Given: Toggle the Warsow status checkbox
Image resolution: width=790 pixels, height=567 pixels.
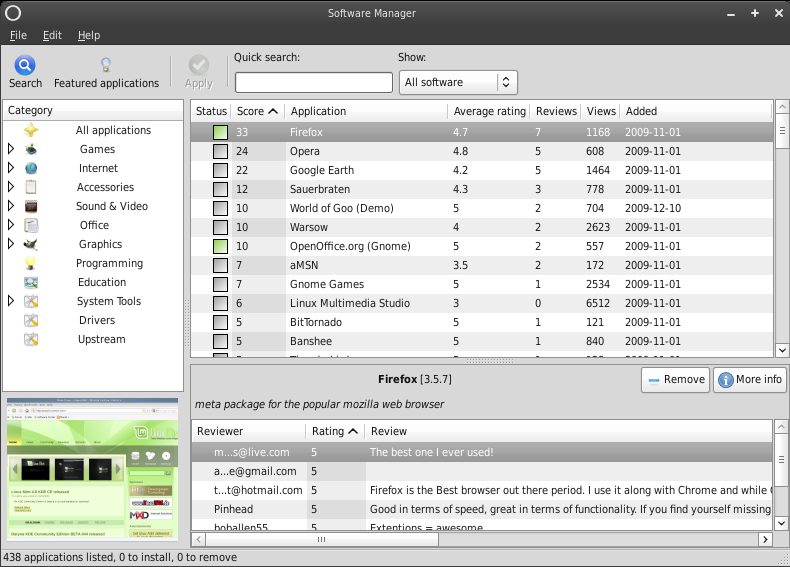Looking at the screenshot, I should click(220, 227).
